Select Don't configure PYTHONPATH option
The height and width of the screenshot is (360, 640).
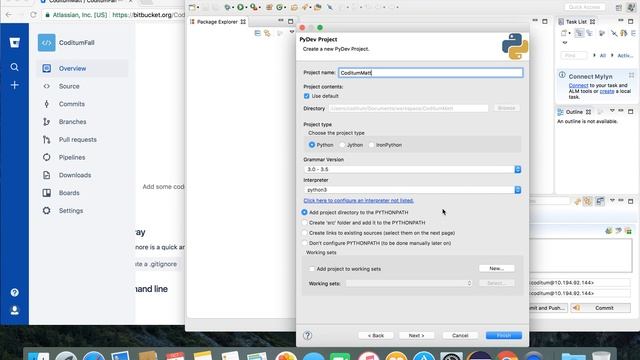pyautogui.click(x=304, y=243)
